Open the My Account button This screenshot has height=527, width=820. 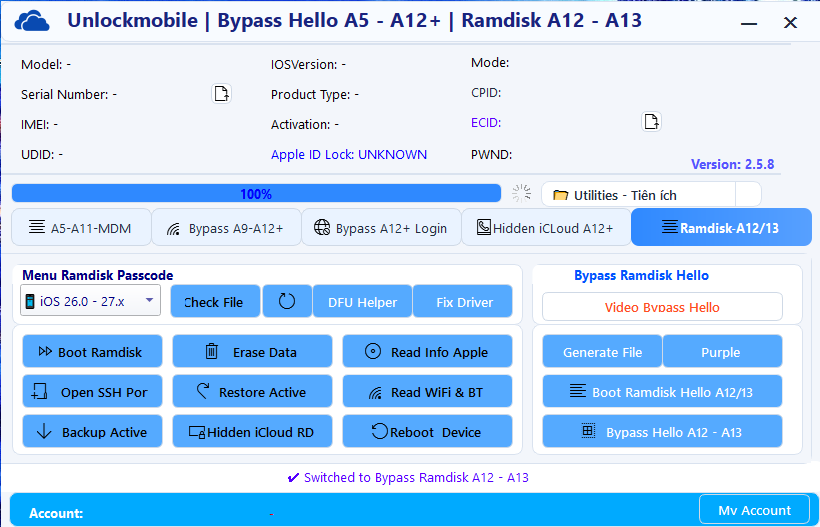click(x=754, y=510)
